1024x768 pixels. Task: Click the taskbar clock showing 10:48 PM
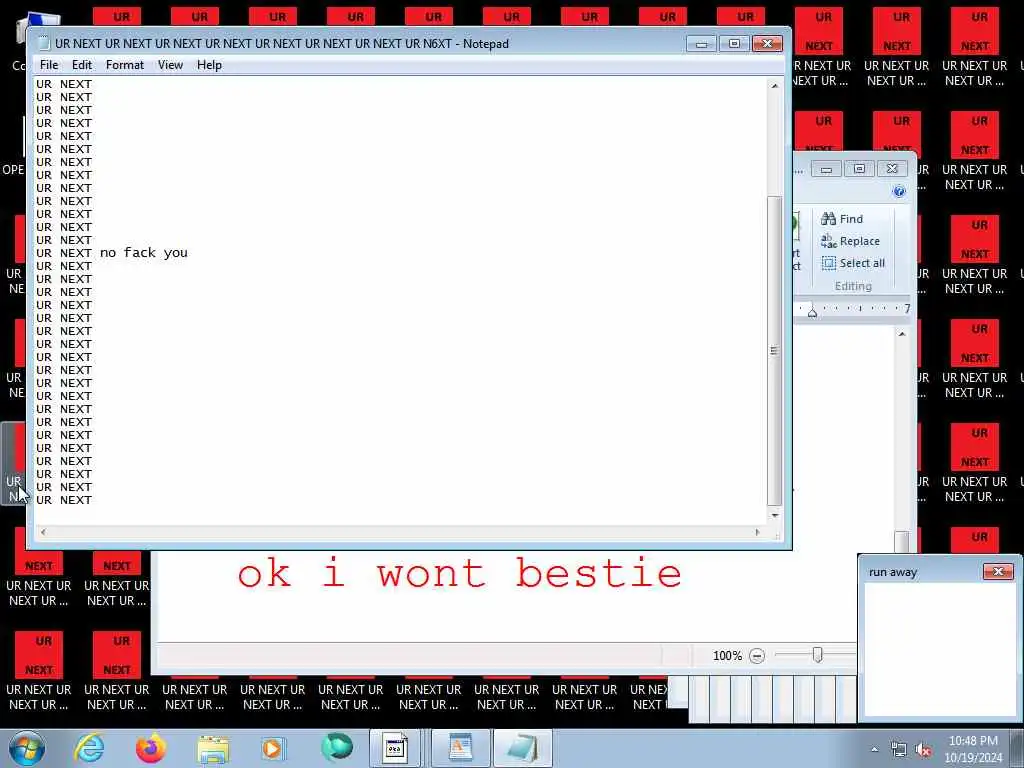[x=973, y=749]
